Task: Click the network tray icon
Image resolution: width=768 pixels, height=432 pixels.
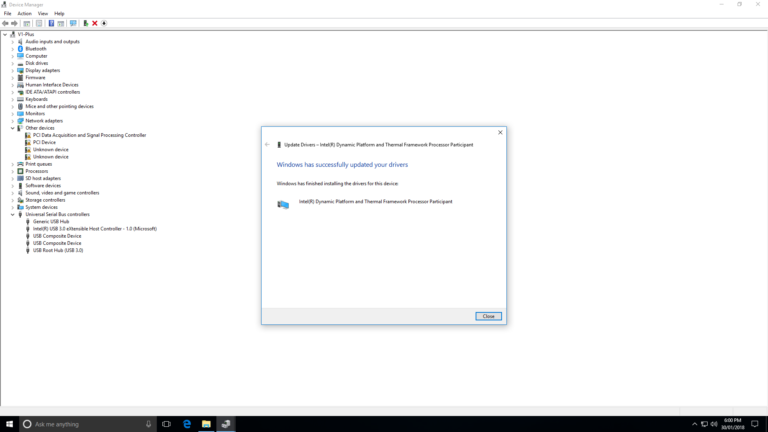Action: coord(704,424)
